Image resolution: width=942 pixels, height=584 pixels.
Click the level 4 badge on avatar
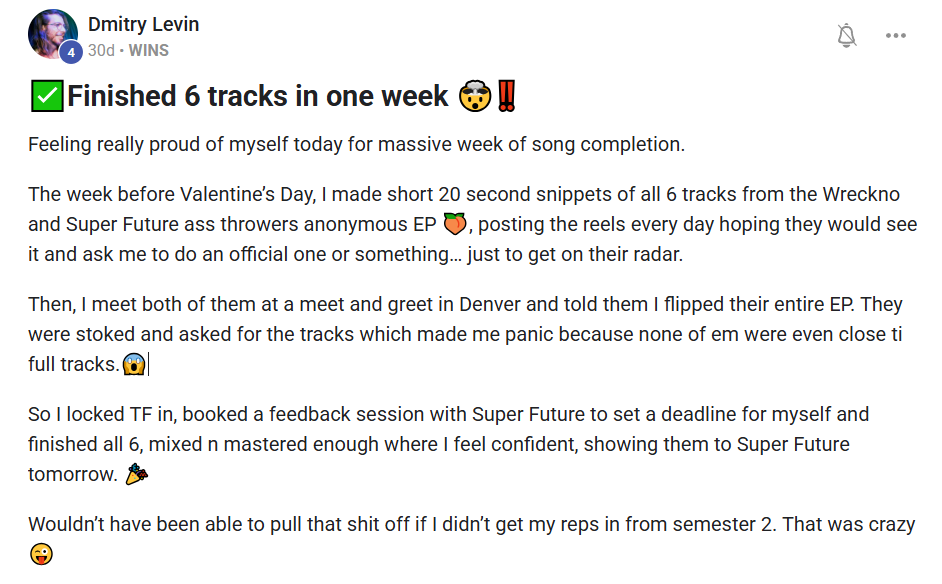click(70, 53)
